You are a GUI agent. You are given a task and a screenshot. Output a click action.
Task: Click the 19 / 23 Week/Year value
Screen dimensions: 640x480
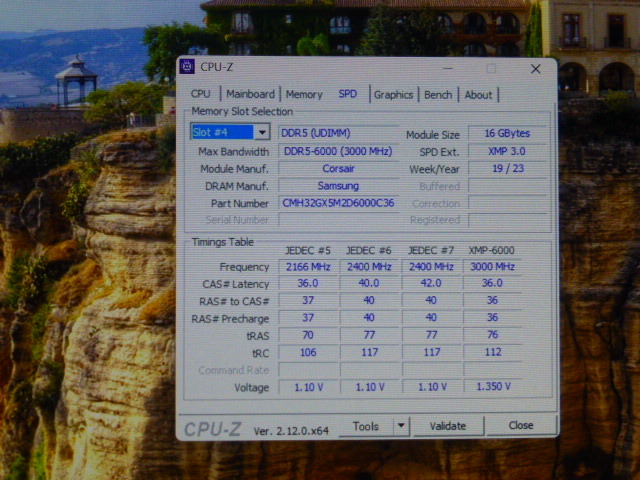point(507,168)
